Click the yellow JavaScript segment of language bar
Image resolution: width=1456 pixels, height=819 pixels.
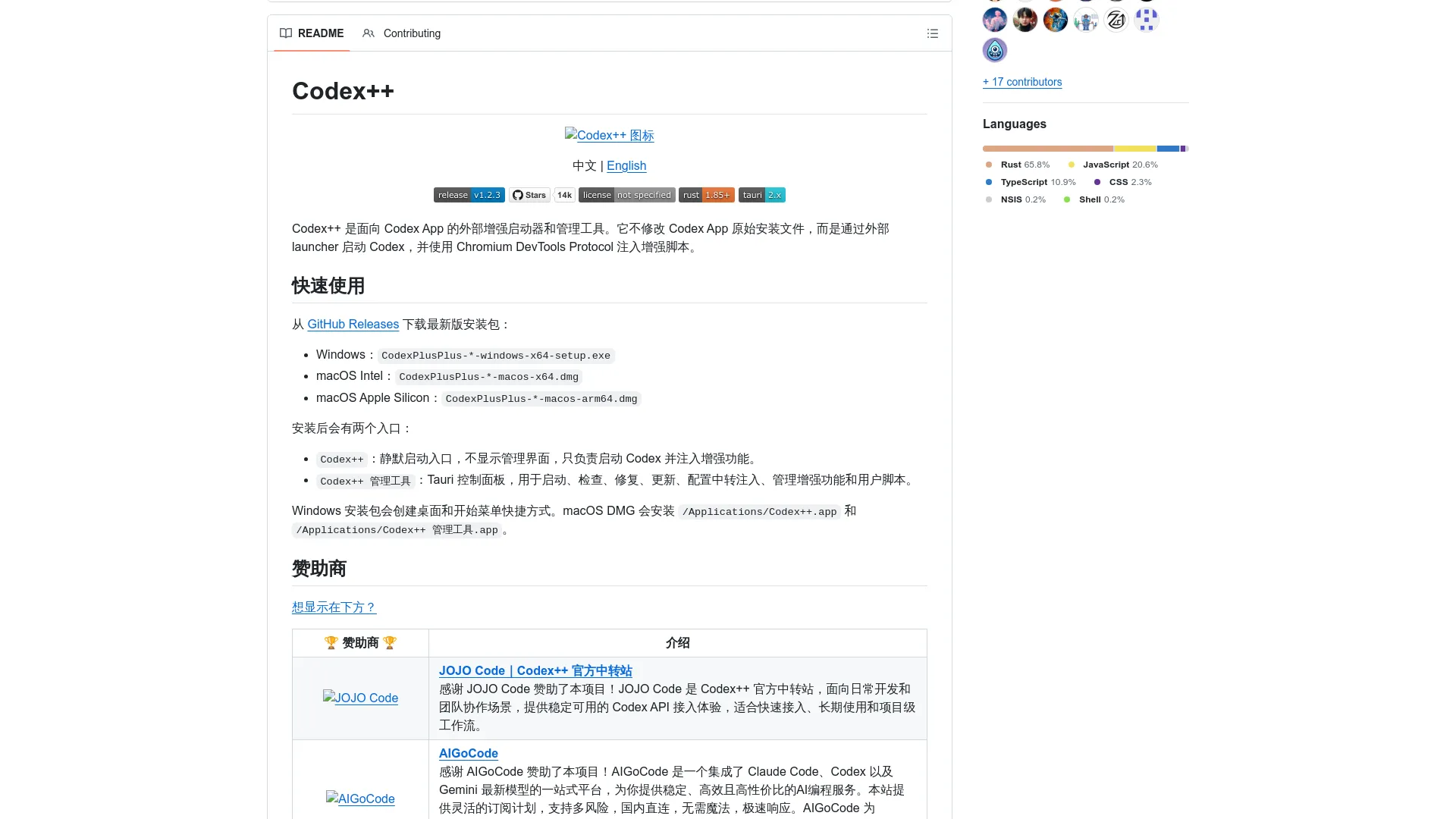pos(1135,149)
